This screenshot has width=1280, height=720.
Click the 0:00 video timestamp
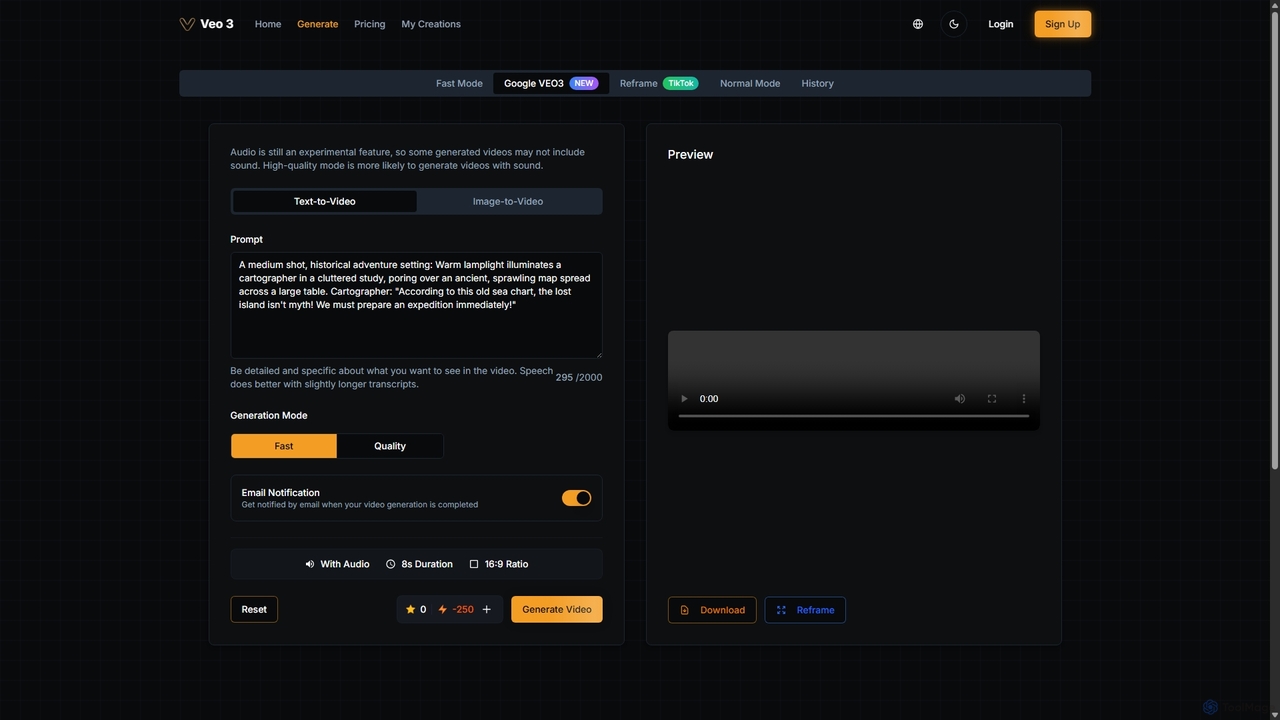pyautogui.click(x=709, y=398)
